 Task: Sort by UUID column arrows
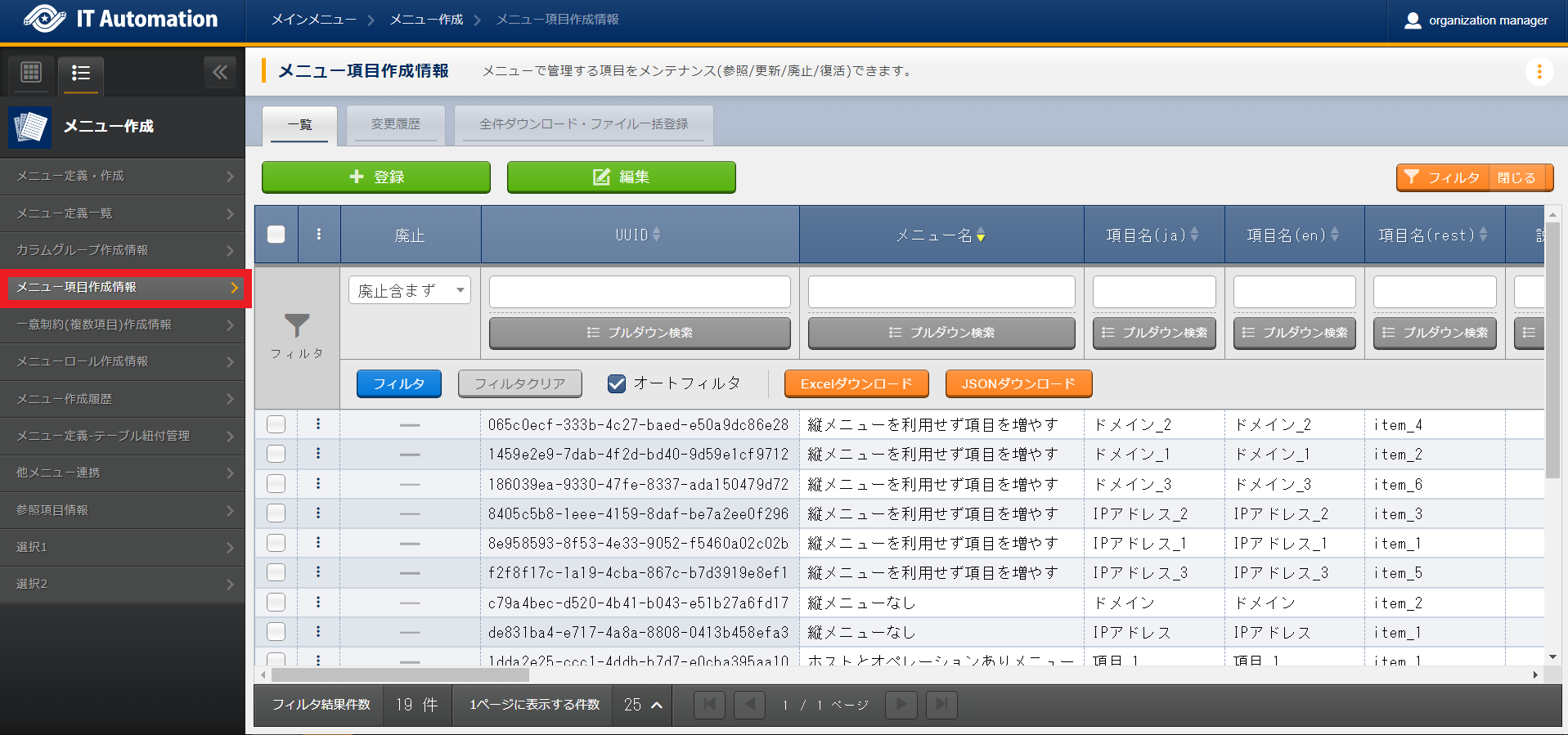(656, 235)
